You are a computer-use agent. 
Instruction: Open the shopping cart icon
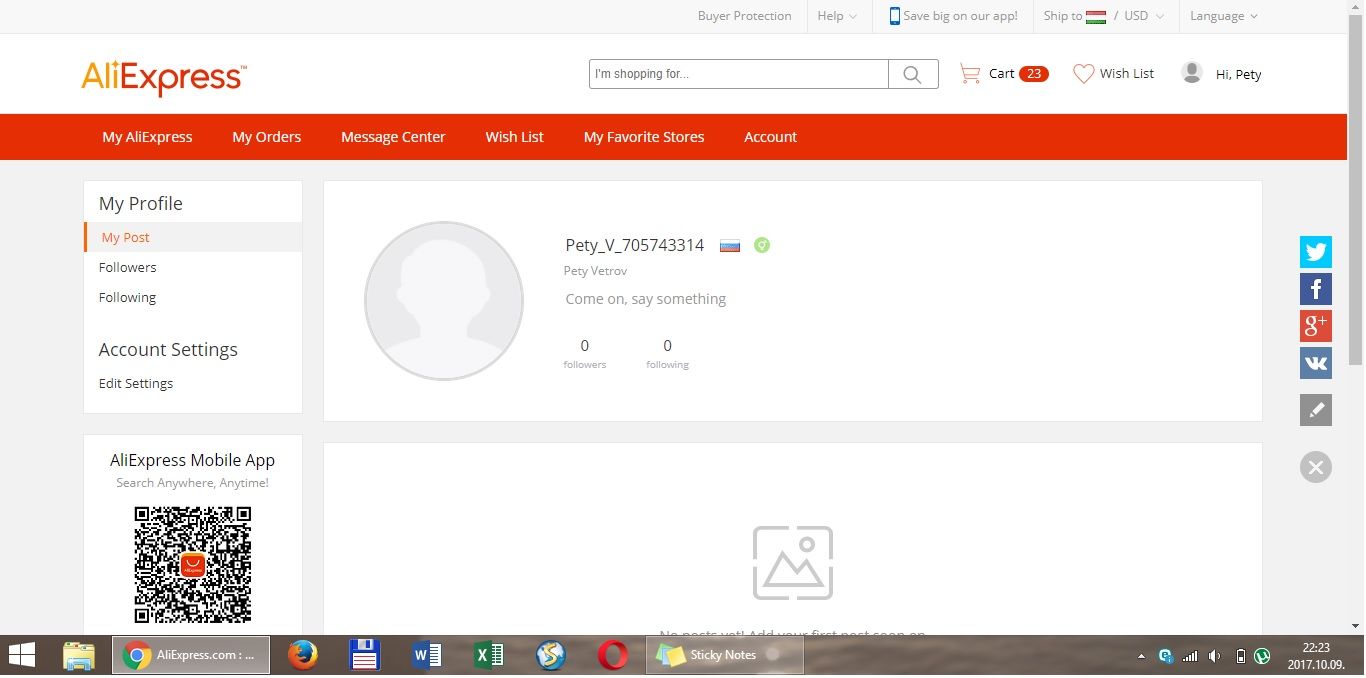tap(969, 74)
